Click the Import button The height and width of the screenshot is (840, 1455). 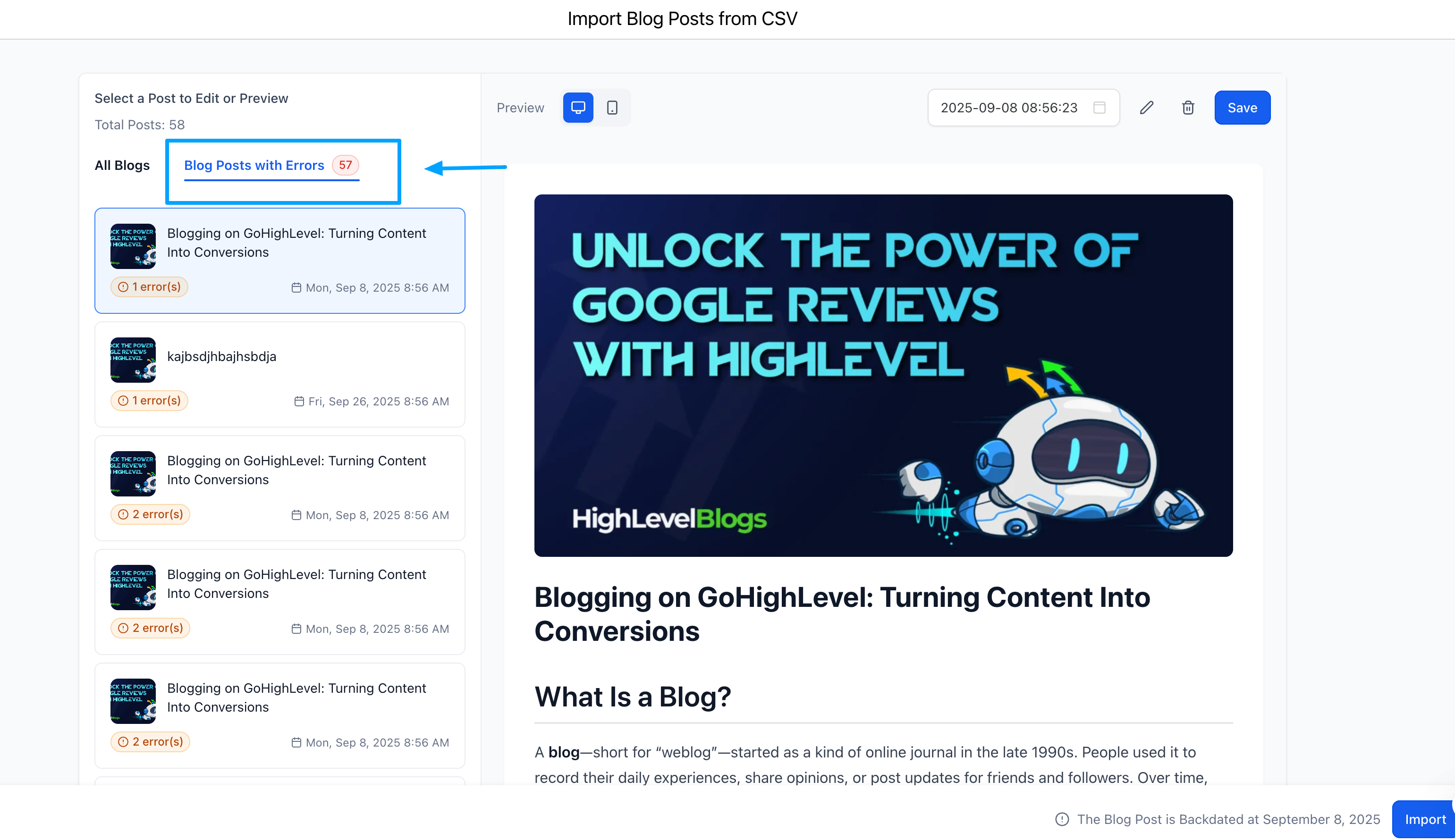1424,819
